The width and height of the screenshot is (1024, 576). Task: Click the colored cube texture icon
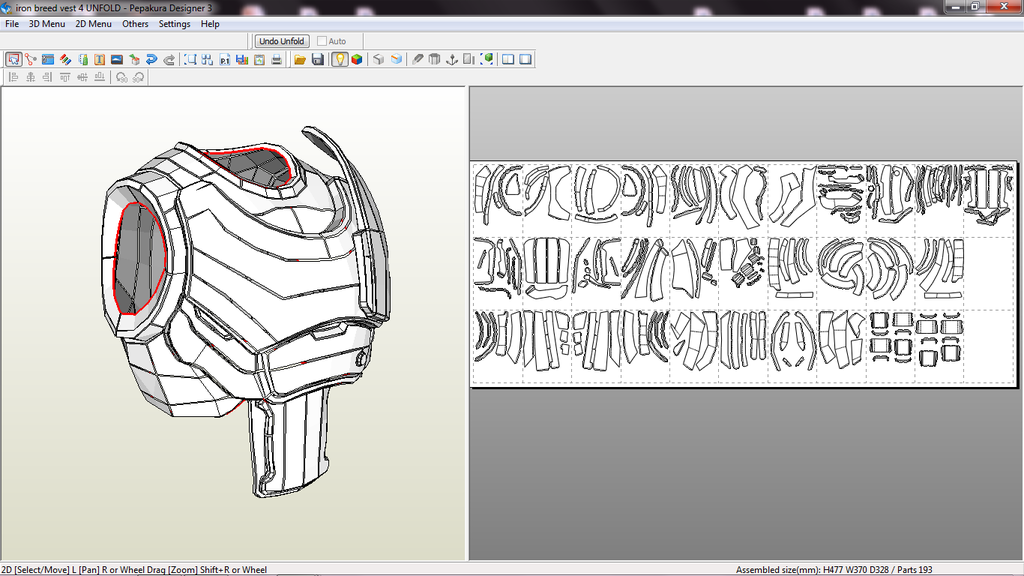[x=357, y=60]
